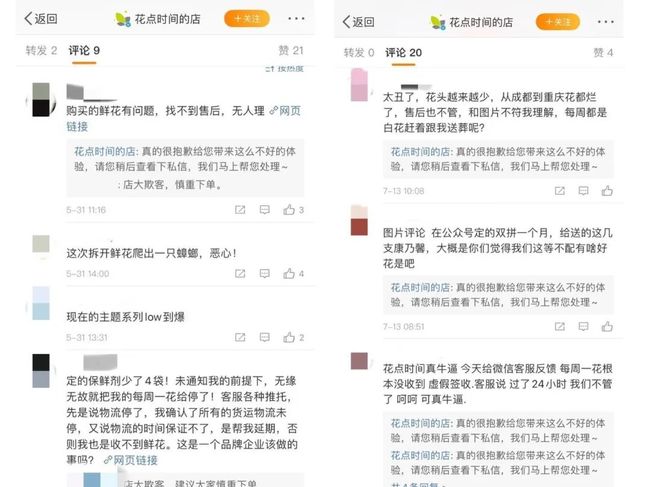Follow 花点时间的店 with the left orange button
The image size is (650, 487).
(x=247, y=19)
